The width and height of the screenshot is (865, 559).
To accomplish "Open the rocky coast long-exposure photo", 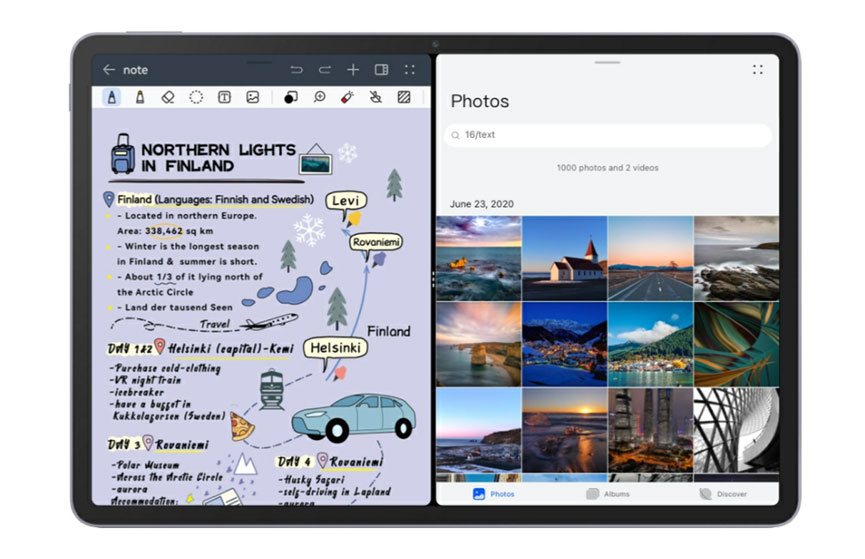I will (x=736, y=258).
